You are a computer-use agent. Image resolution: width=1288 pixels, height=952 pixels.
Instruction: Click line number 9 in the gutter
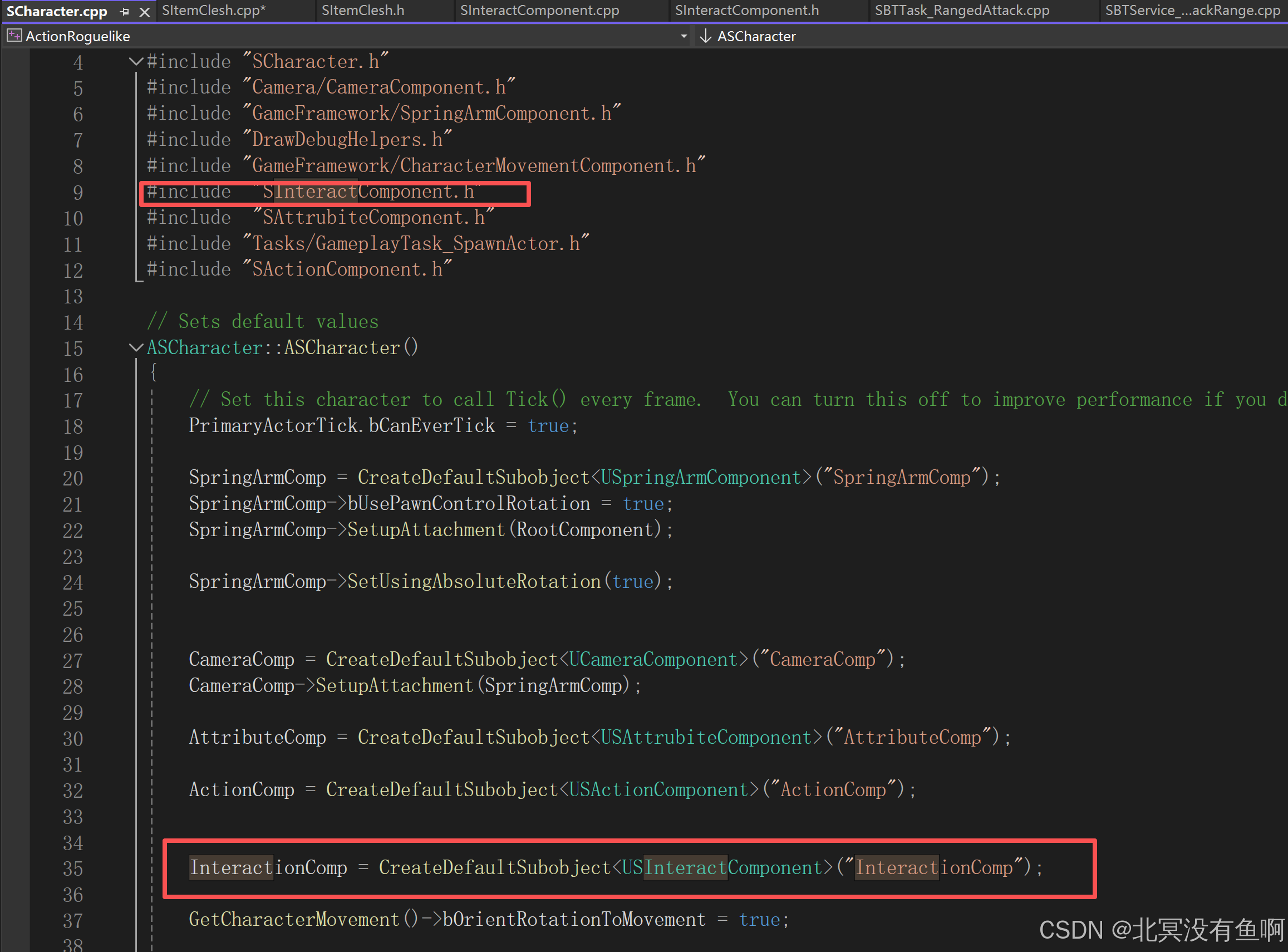coord(78,193)
